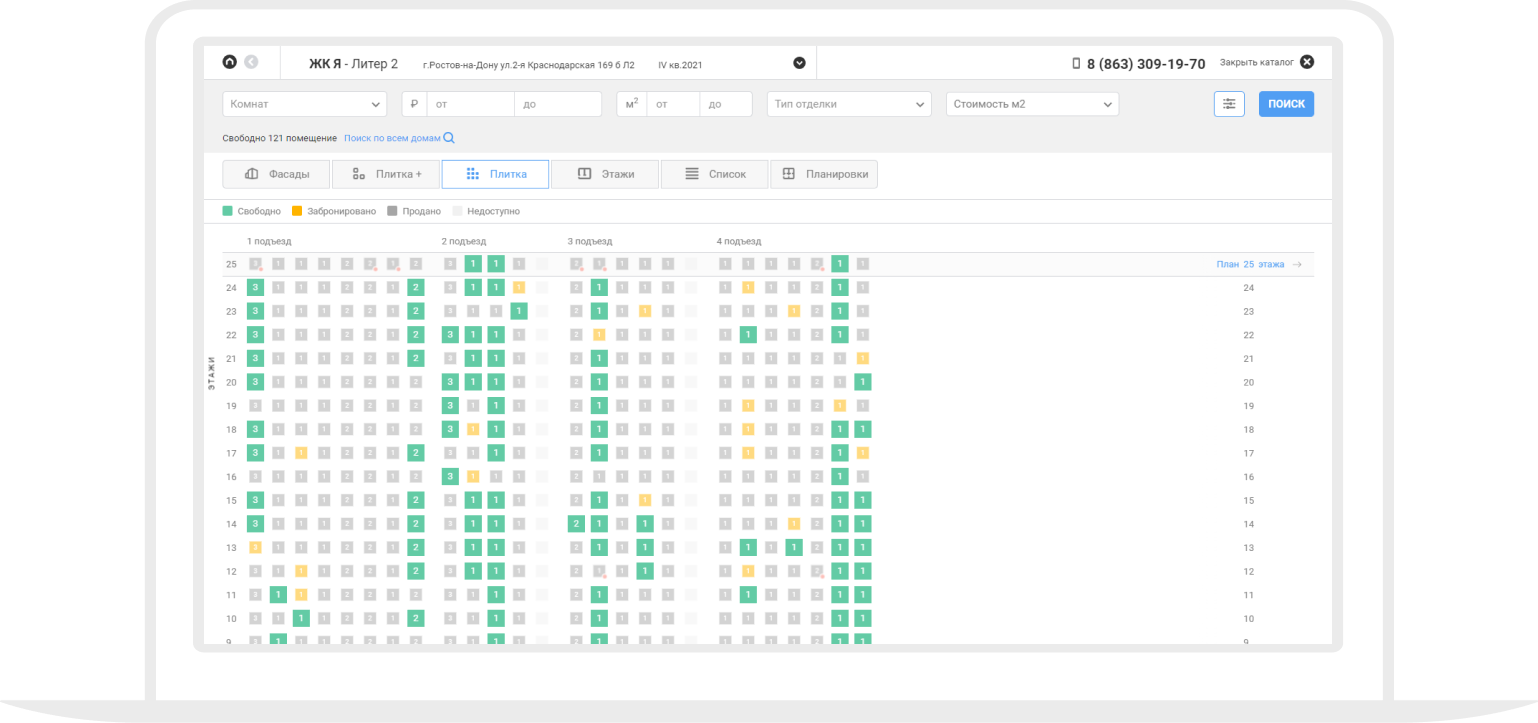Click the home icon in the header
Screen dimensions: 1538x723
230,62
